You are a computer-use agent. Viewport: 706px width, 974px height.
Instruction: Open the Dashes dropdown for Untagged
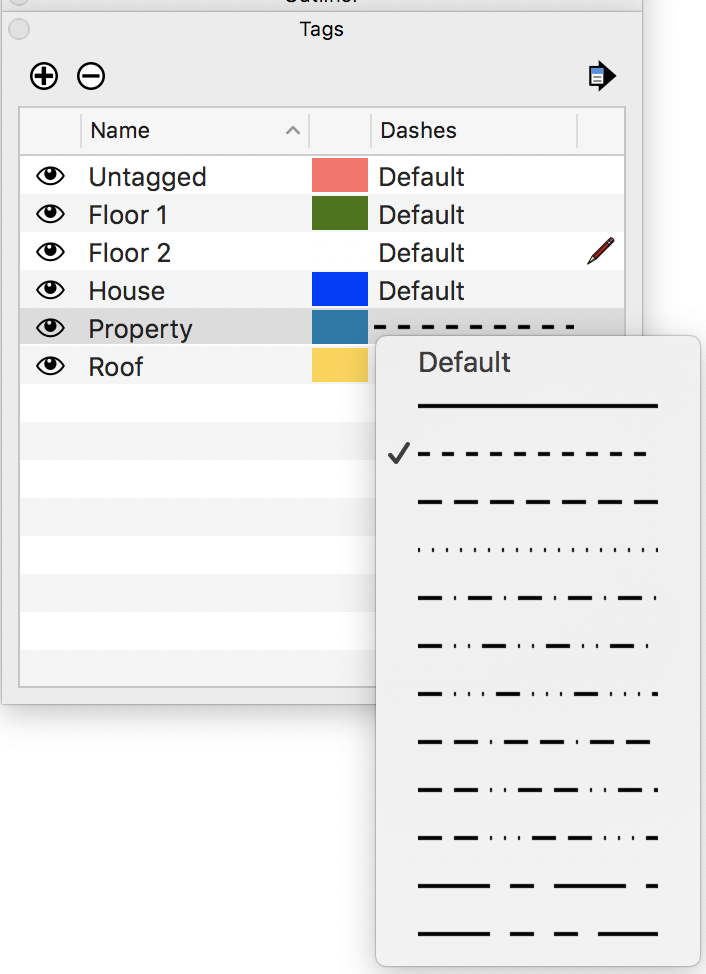pyautogui.click(x=422, y=177)
